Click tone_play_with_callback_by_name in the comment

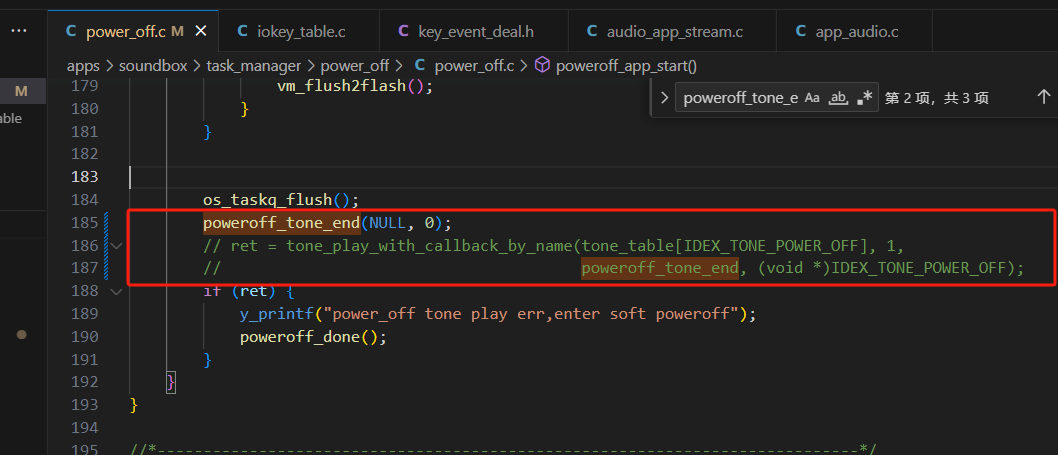429,245
